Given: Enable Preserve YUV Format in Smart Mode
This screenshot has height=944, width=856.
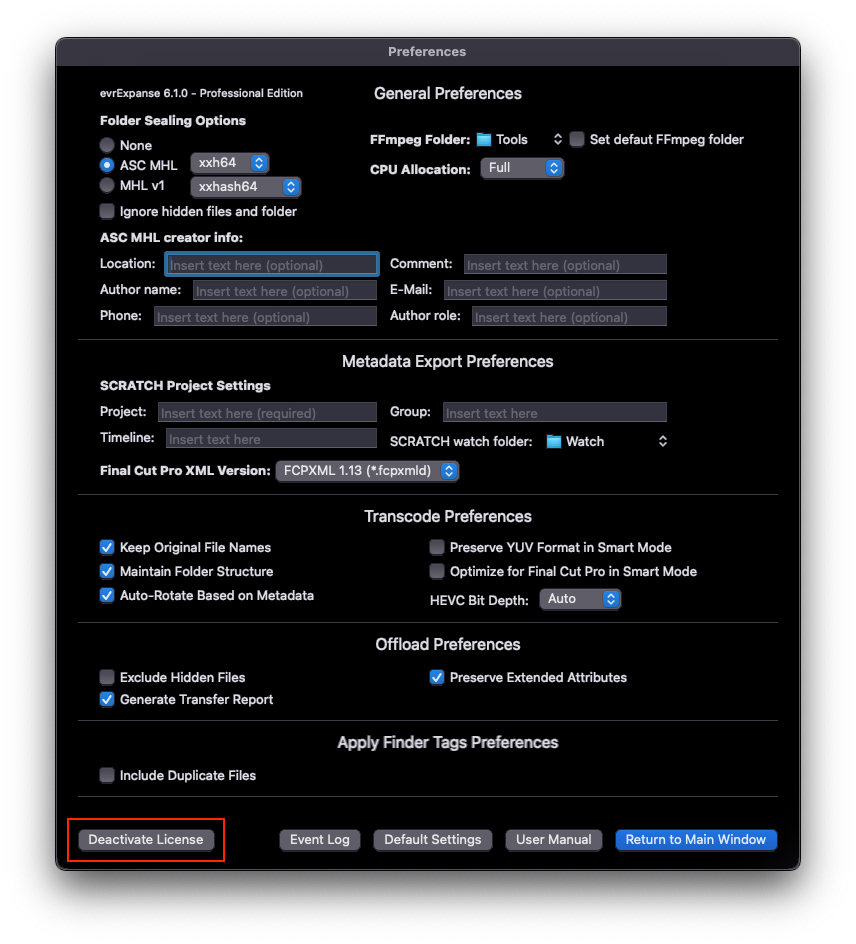Looking at the screenshot, I should pos(437,548).
